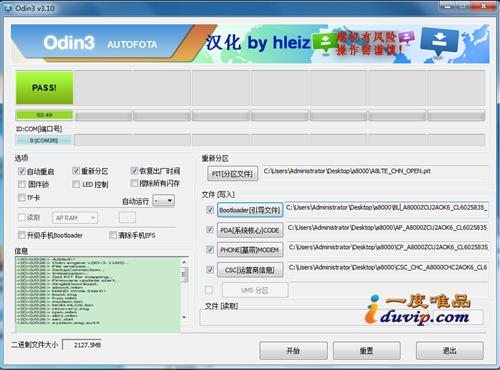Click the log scrollbar up arrow

click(x=184, y=262)
